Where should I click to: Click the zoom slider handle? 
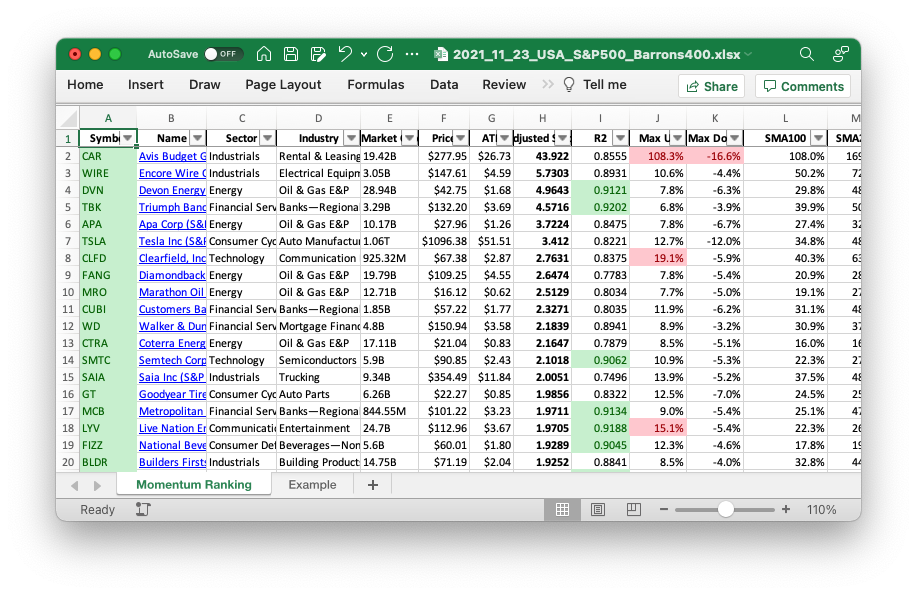pyautogui.click(x=726, y=509)
